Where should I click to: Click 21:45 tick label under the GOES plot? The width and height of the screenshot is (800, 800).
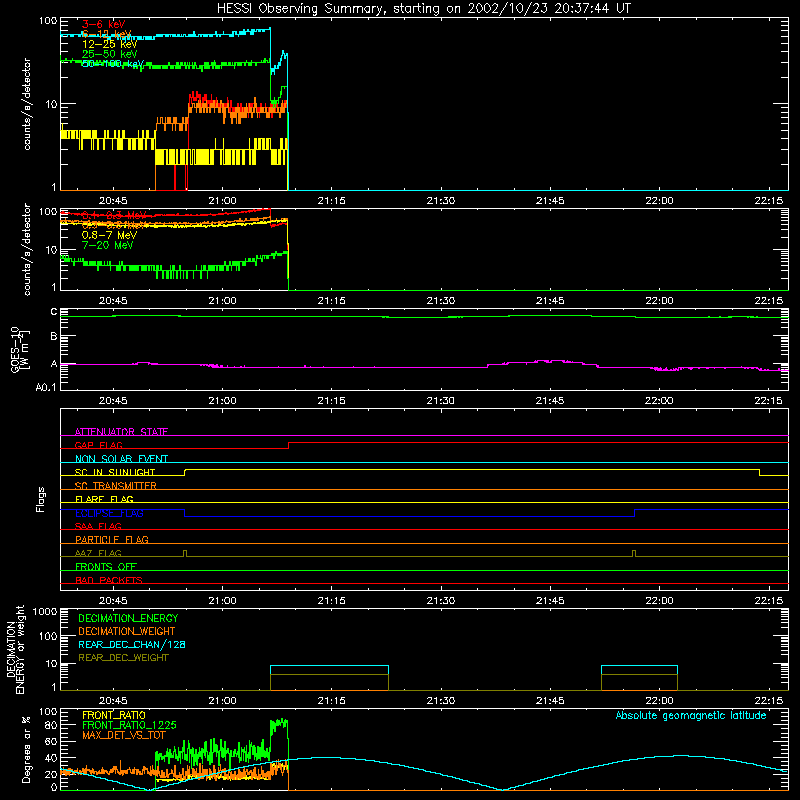(550, 401)
